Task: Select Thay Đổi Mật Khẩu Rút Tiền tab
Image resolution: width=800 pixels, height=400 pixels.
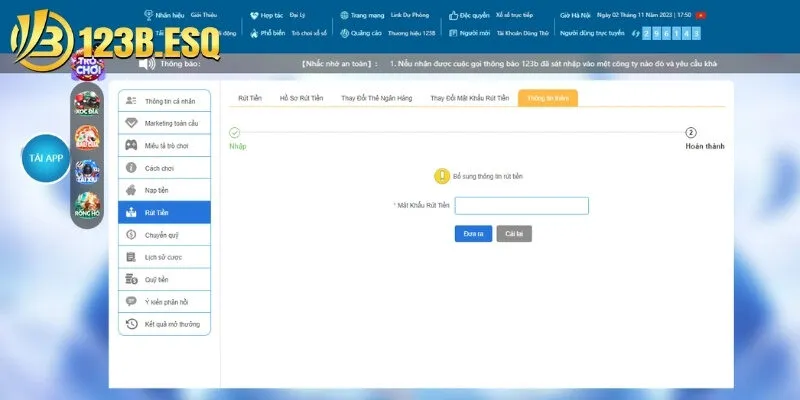Action: point(469,98)
